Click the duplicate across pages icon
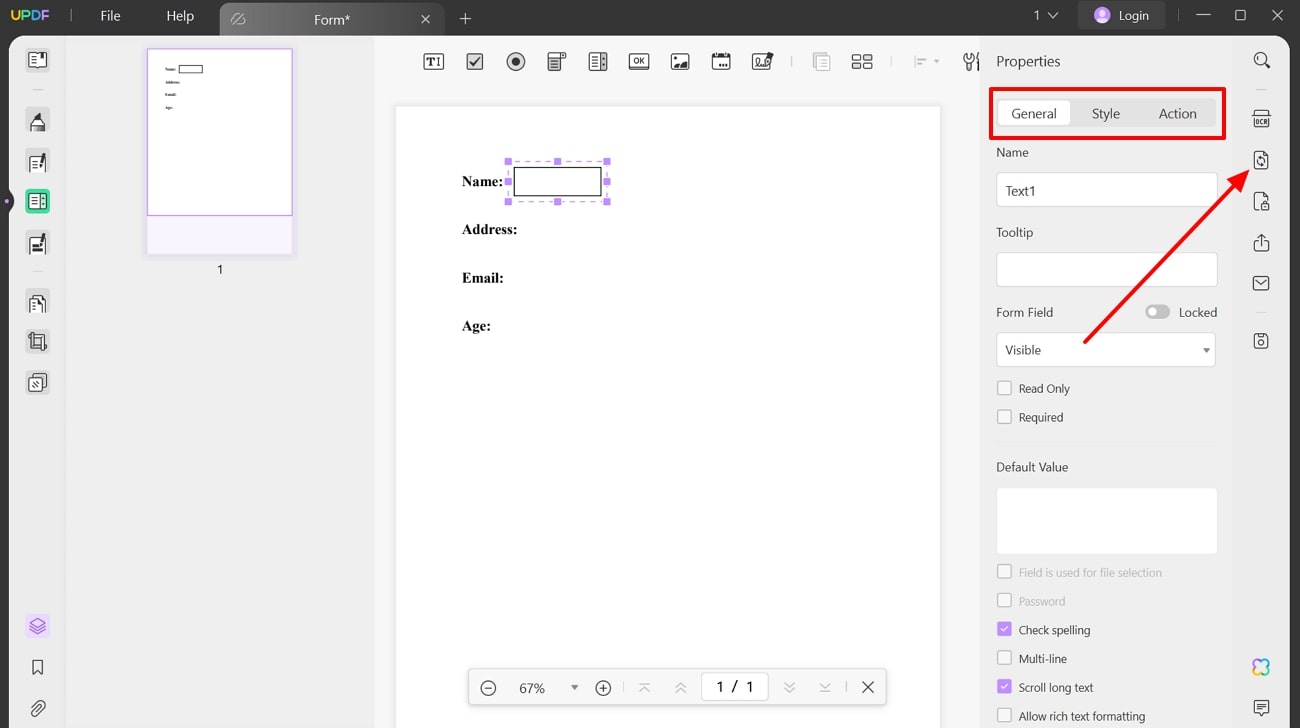 pos(822,62)
